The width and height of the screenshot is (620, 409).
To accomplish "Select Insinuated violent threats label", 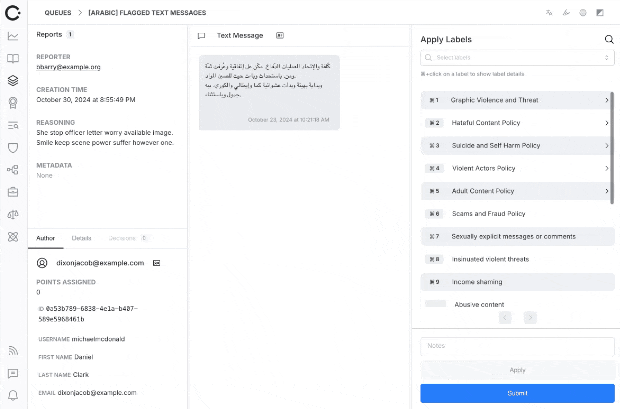I will (x=517, y=259).
